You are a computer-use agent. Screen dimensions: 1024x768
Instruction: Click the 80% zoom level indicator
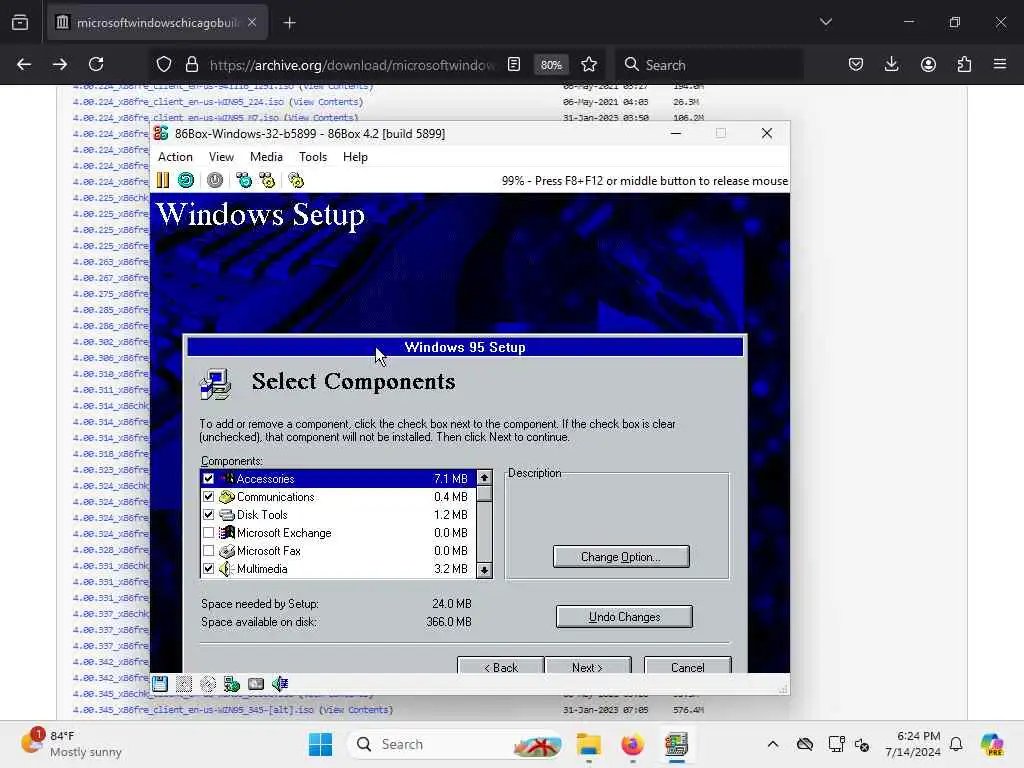click(x=551, y=65)
